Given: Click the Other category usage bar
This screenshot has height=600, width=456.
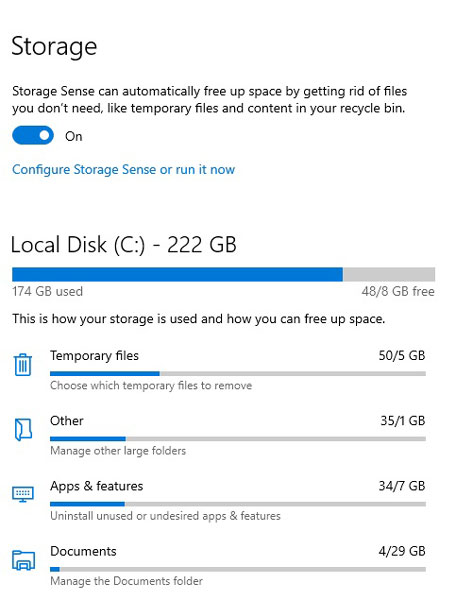Looking at the screenshot, I should click(238, 439).
